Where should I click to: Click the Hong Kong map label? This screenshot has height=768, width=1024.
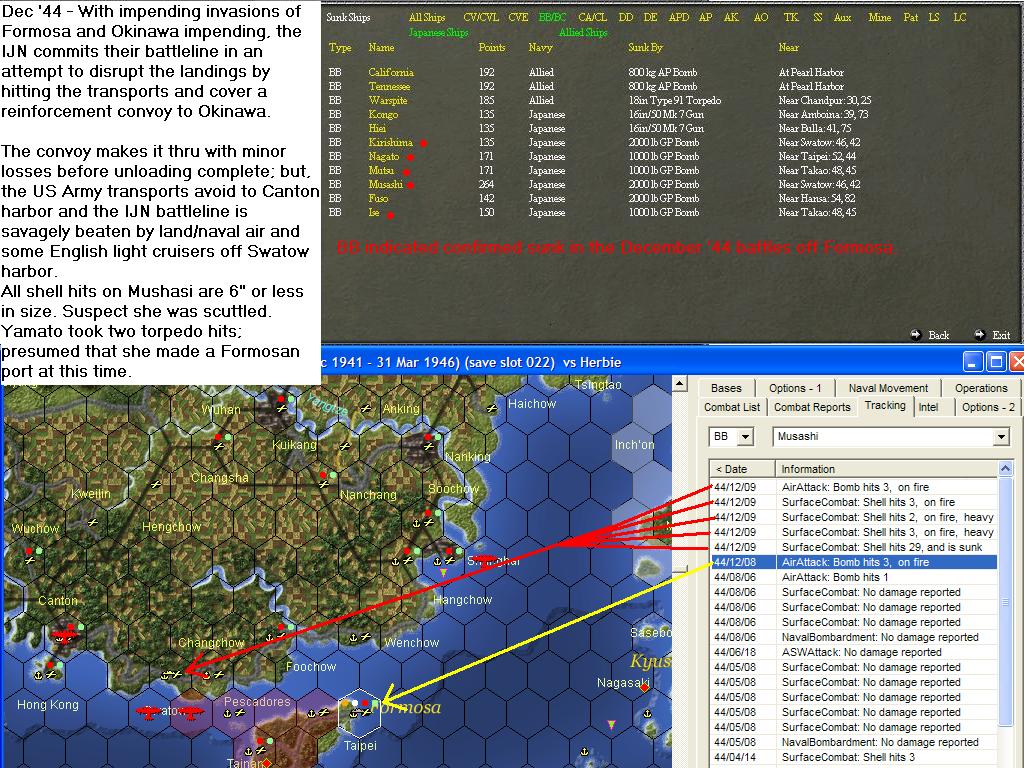click(x=48, y=705)
